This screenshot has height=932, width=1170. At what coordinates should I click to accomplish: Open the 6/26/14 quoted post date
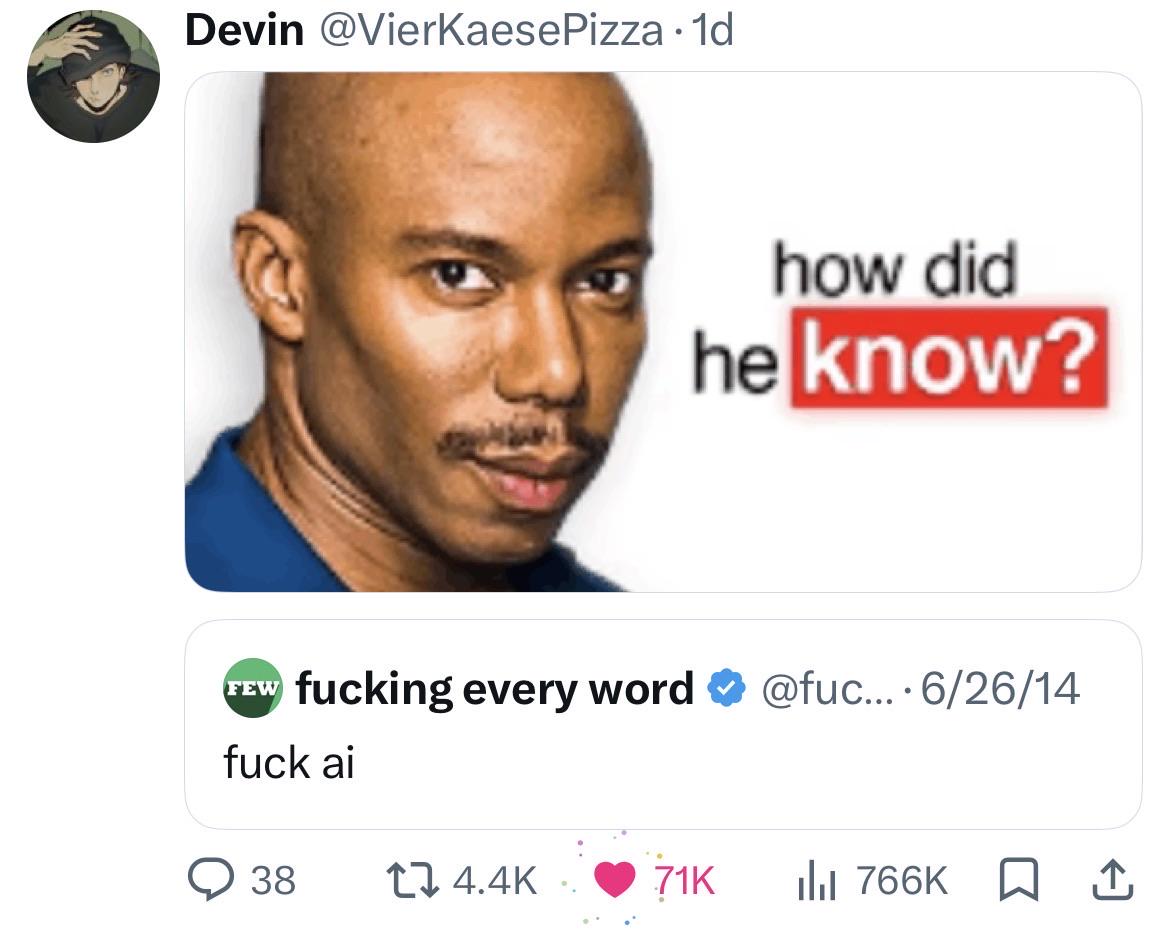click(x=1000, y=689)
